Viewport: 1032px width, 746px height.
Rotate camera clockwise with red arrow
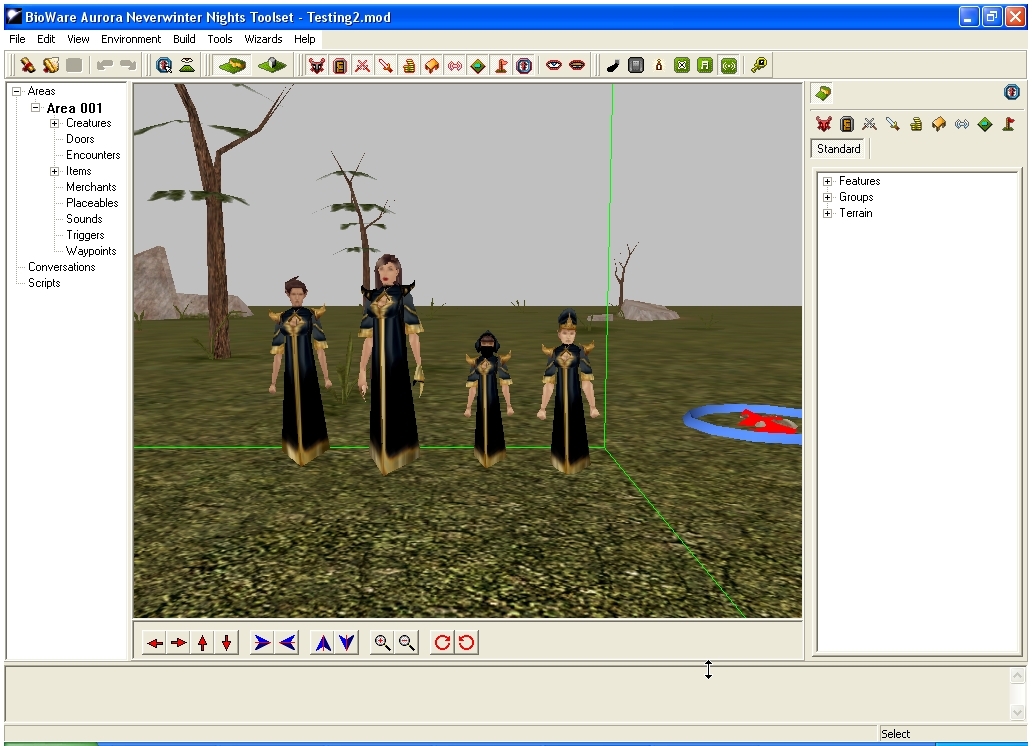click(x=442, y=643)
